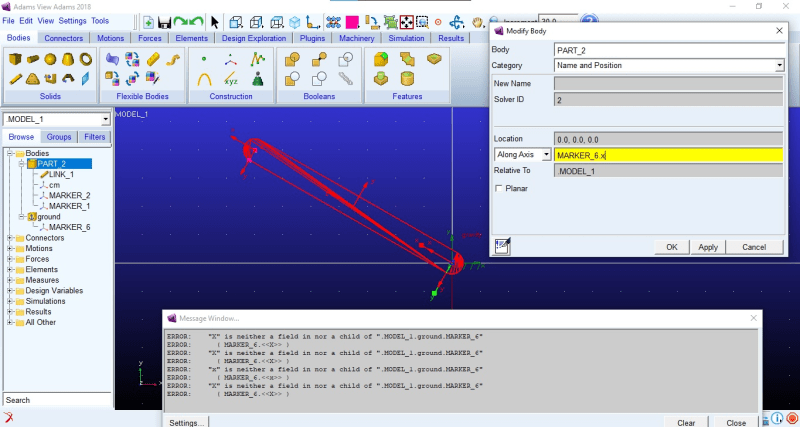This screenshot has height=427, width=800.
Task: Expand the Design Variables folder
Action: pos(10,291)
